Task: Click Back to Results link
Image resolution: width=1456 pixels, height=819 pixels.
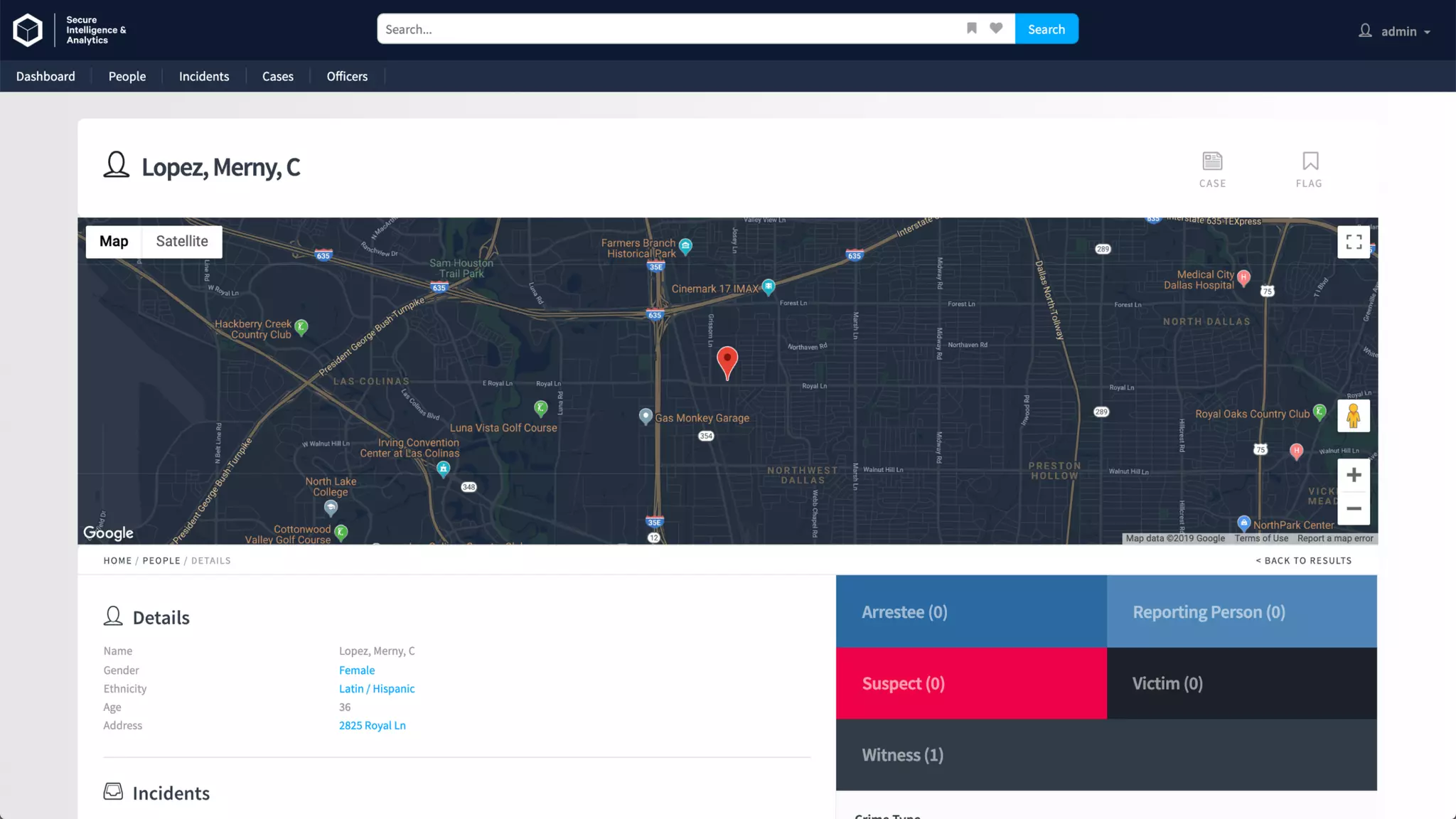Action: click(x=1303, y=560)
